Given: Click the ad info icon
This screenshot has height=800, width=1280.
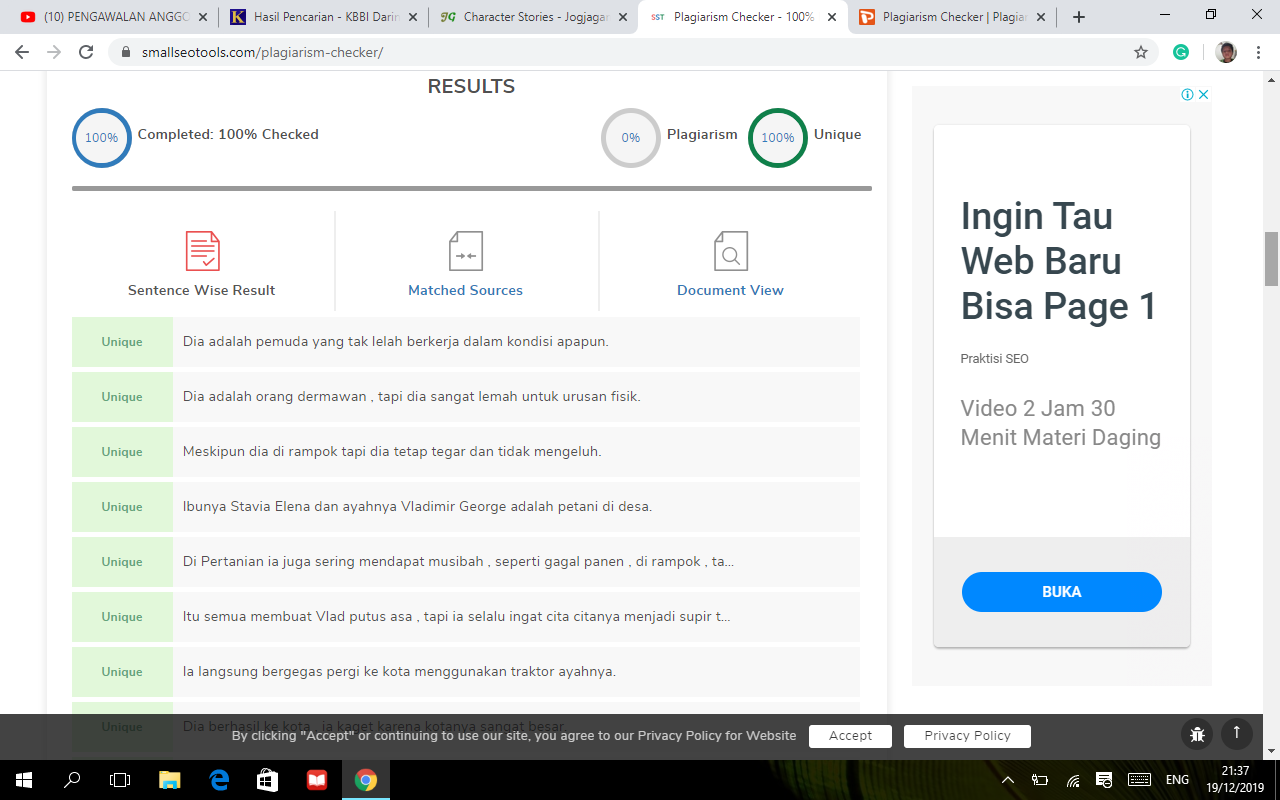Looking at the screenshot, I should click(x=1187, y=95).
